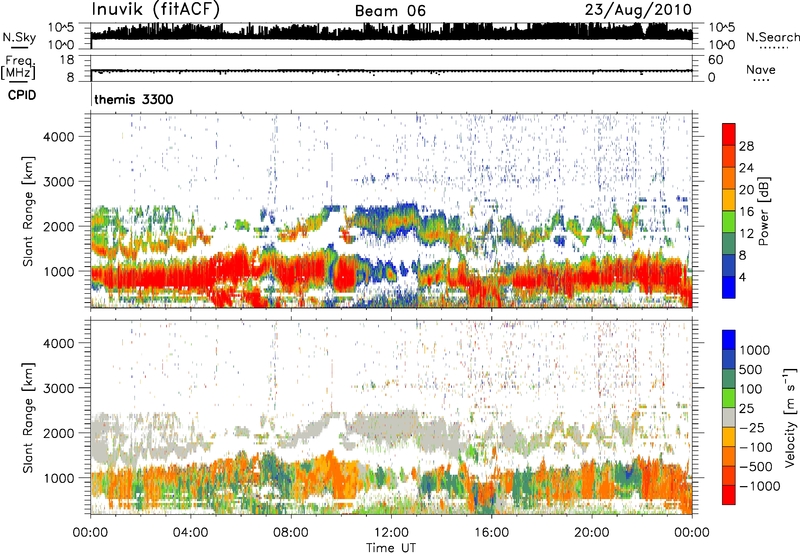The height and width of the screenshot is (554, 800).
Task: Click the '04:00' time tick label
Action: (190, 533)
